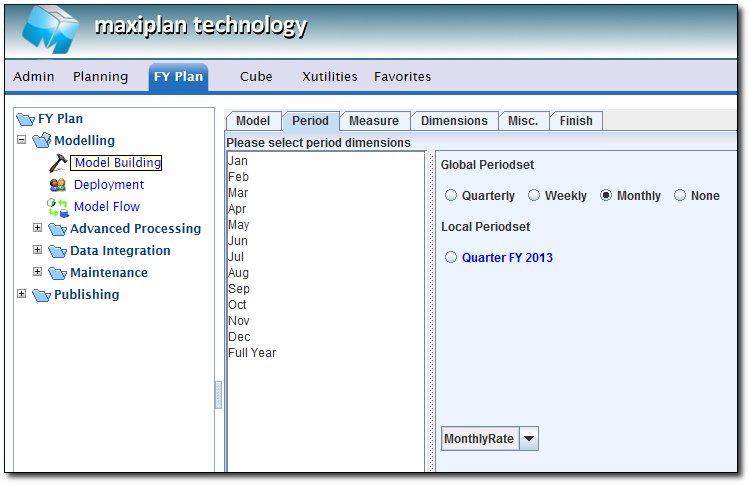Switch to the Measure tab
The height and width of the screenshot is (485, 750).
click(x=374, y=121)
